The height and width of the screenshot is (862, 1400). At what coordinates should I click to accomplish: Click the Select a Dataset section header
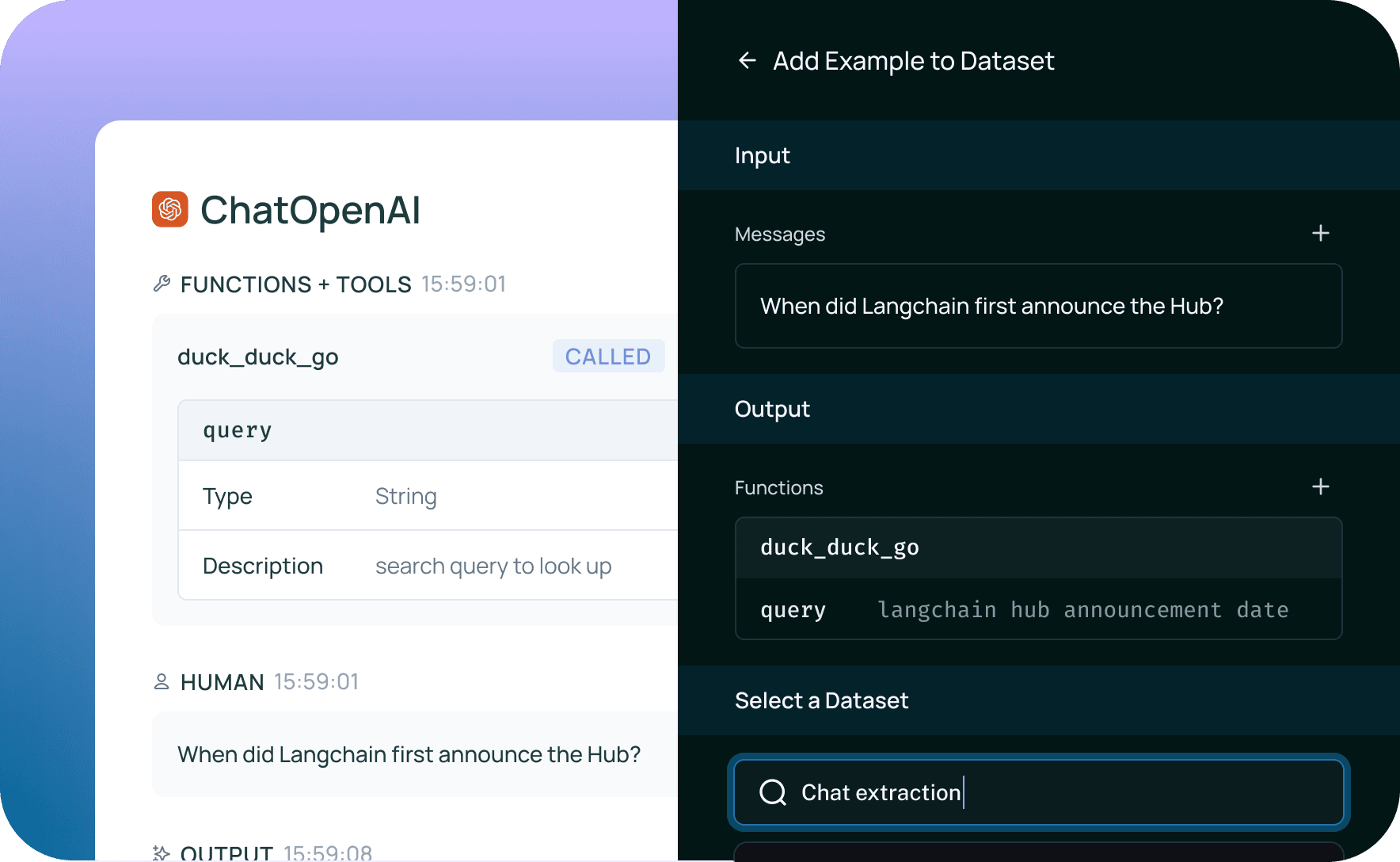point(1038,700)
